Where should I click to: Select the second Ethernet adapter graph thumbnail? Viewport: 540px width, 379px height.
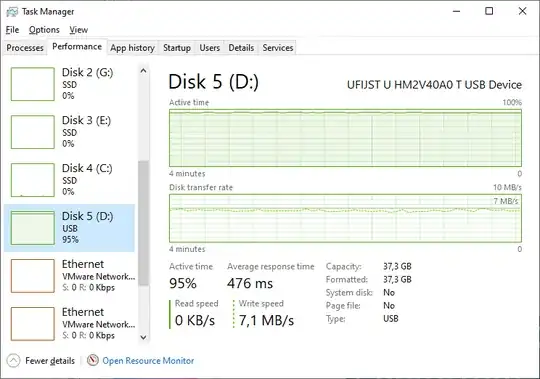click(x=33, y=324)
